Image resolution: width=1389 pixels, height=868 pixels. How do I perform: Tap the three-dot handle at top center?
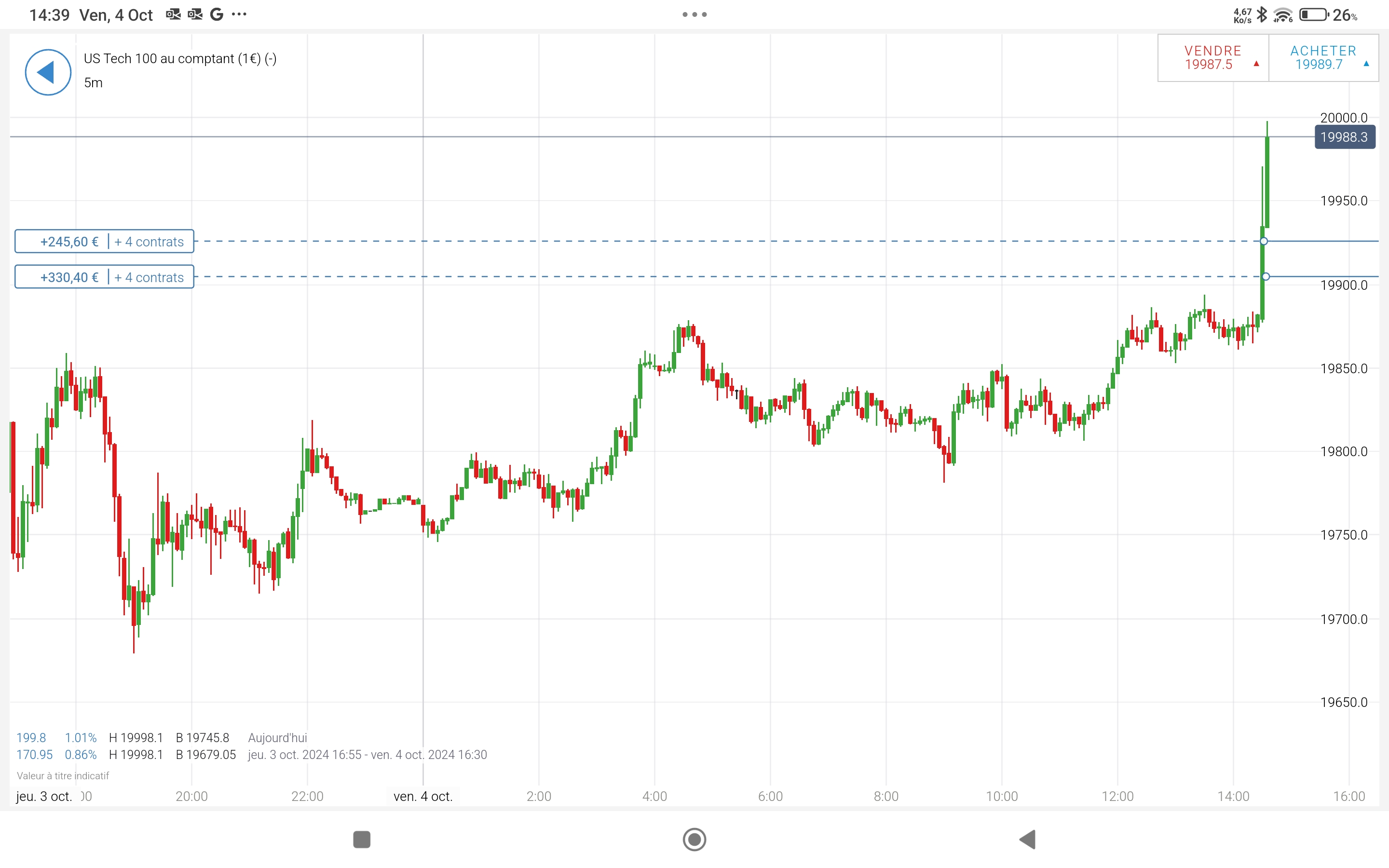(694, 14)
